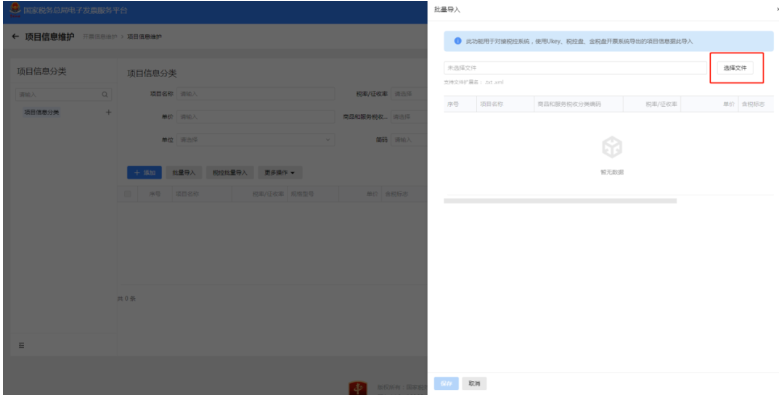
Task: Click the 选择文件 button
Action: pos(735,68)
